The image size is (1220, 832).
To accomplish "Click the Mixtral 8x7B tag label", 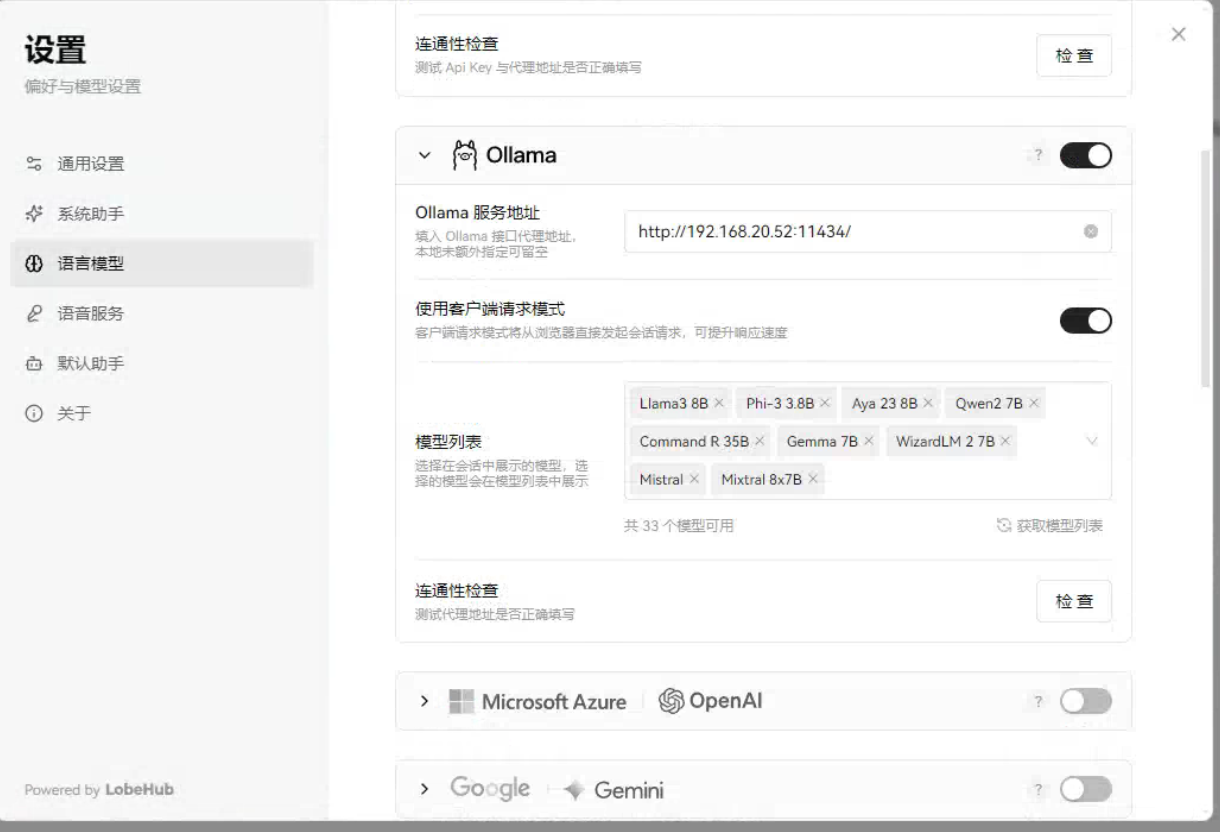I will [761, 479].
